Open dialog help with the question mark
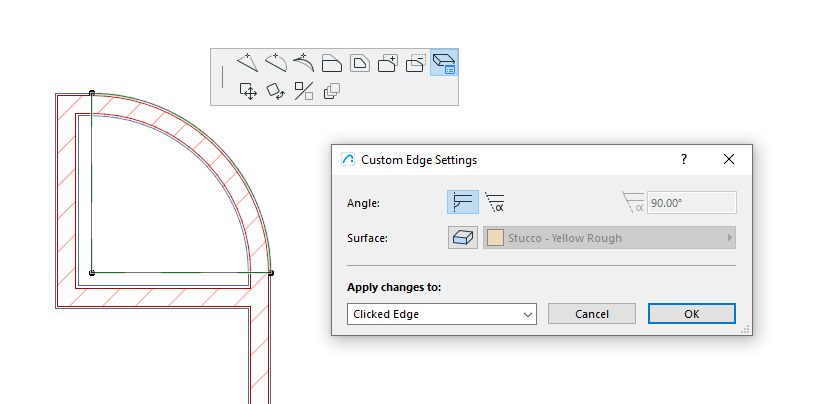 point(684,159)
